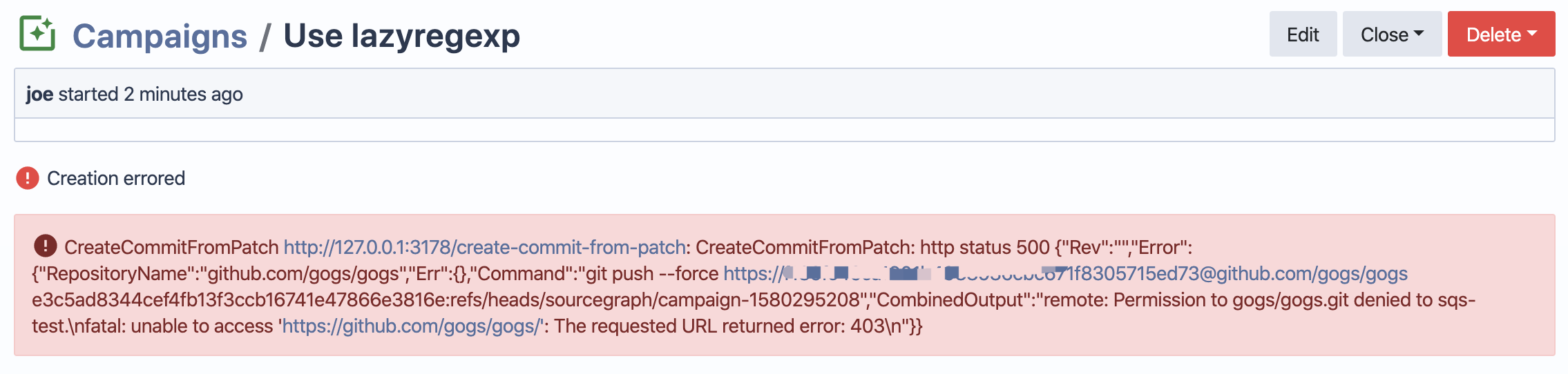Open the https://github.com/gogs/gogs/ link
Viewport: 1568px width, 374px height.
(x=413, y=326)
